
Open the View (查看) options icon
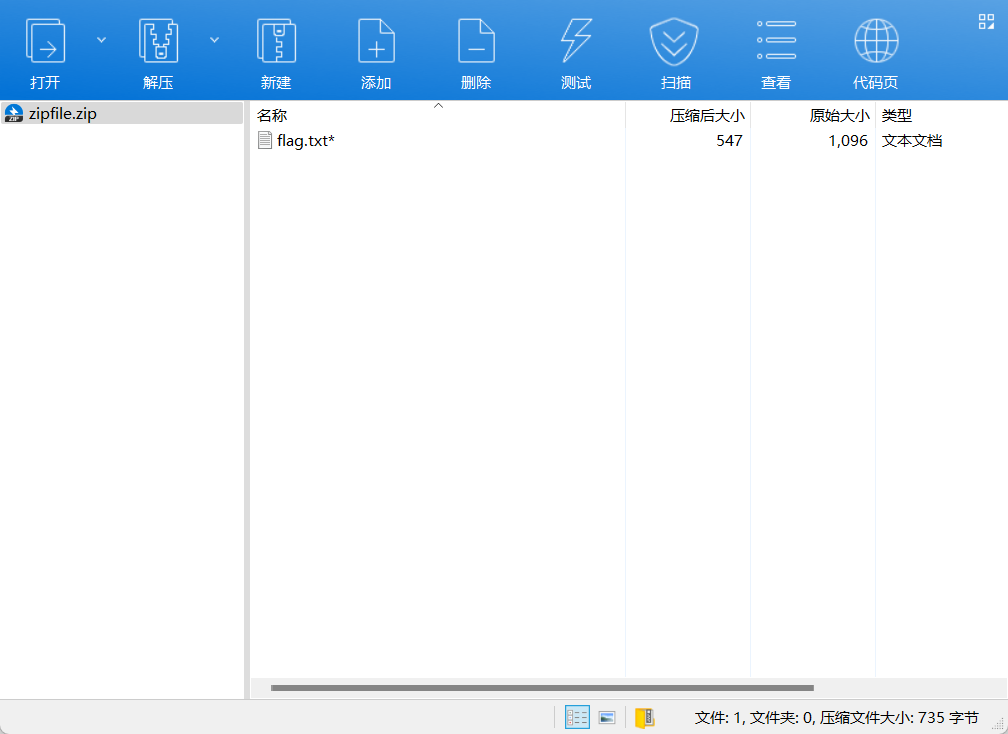(776, 42)
